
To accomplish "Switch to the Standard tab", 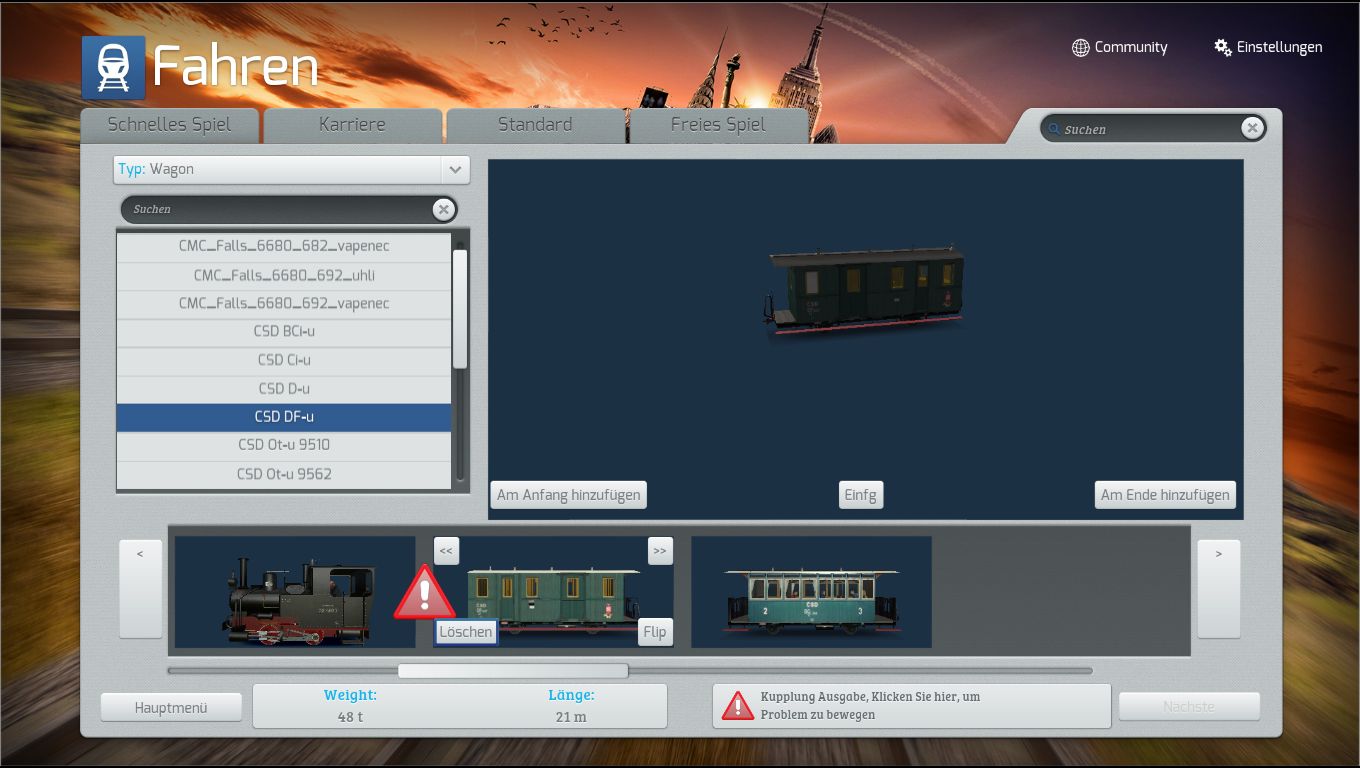I will (535, 125).
